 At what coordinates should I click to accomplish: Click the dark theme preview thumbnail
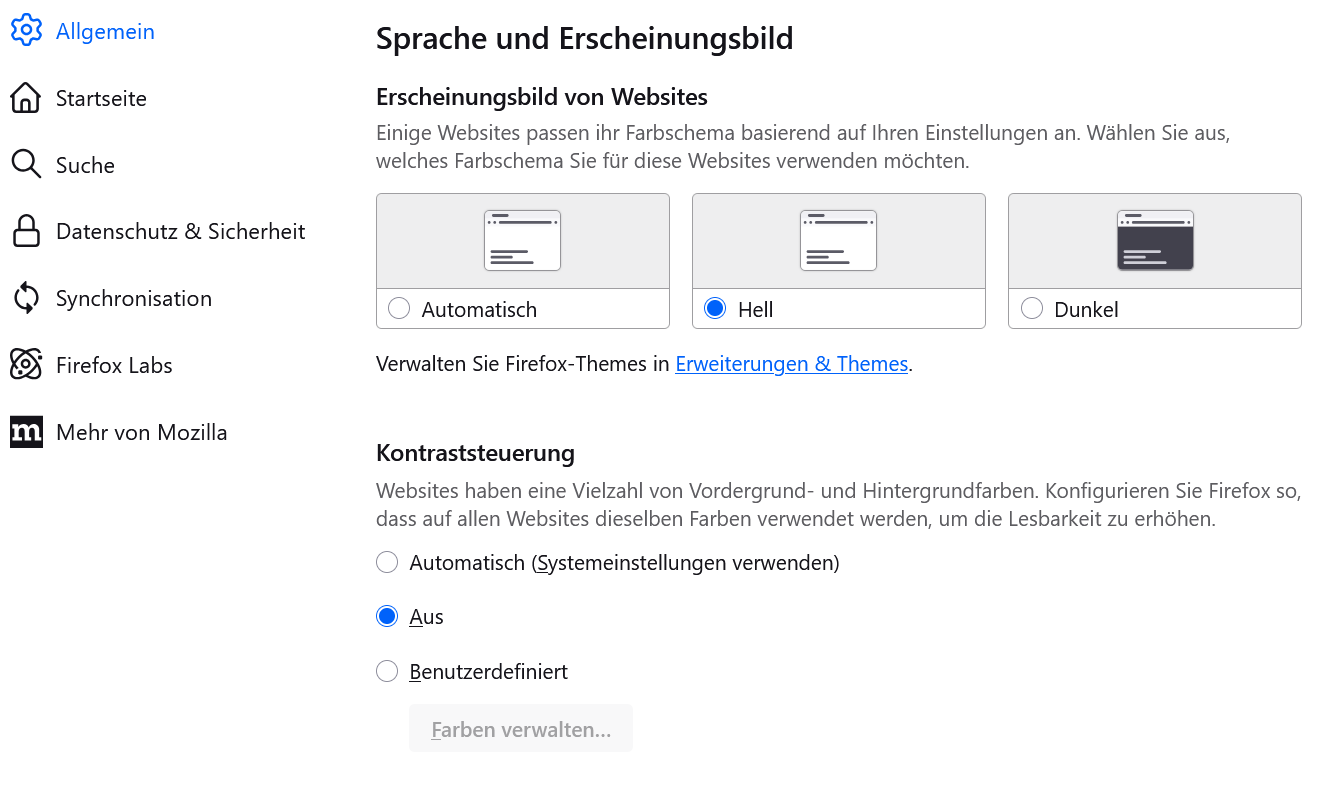coord(1155,240)
